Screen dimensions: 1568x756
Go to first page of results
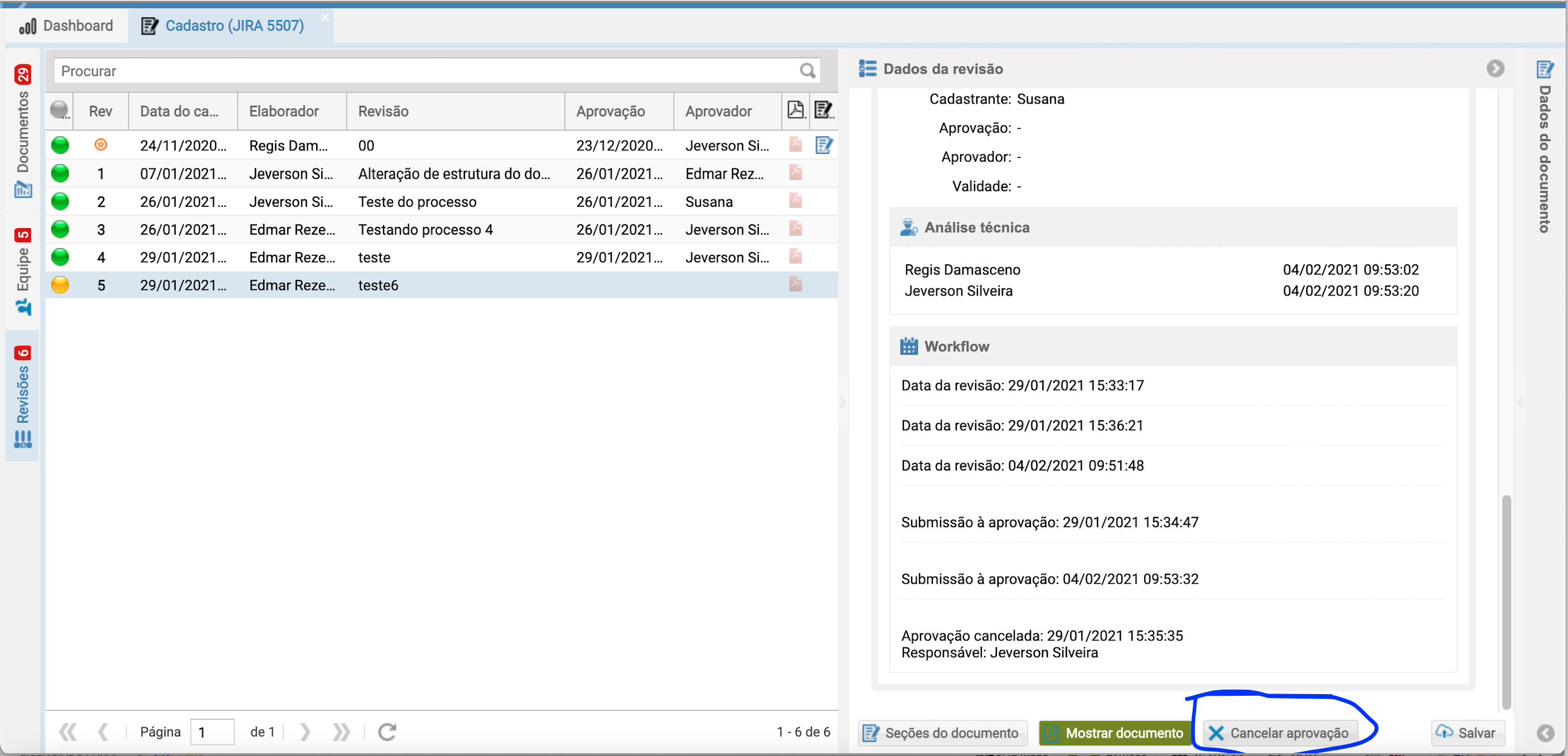coord(67,731)
